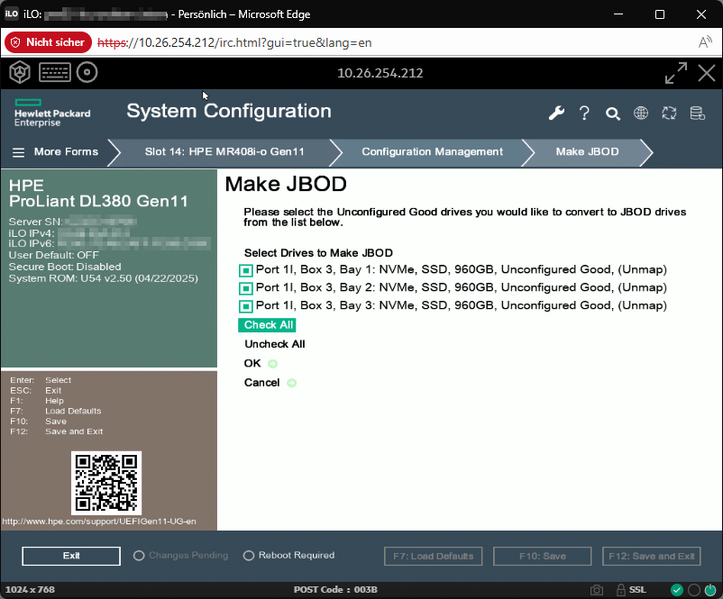Screen dimensions: 723x599
Task: Toggle checkbox for Box 3 Bay 2 drive
Action: (x=246, y=289)
